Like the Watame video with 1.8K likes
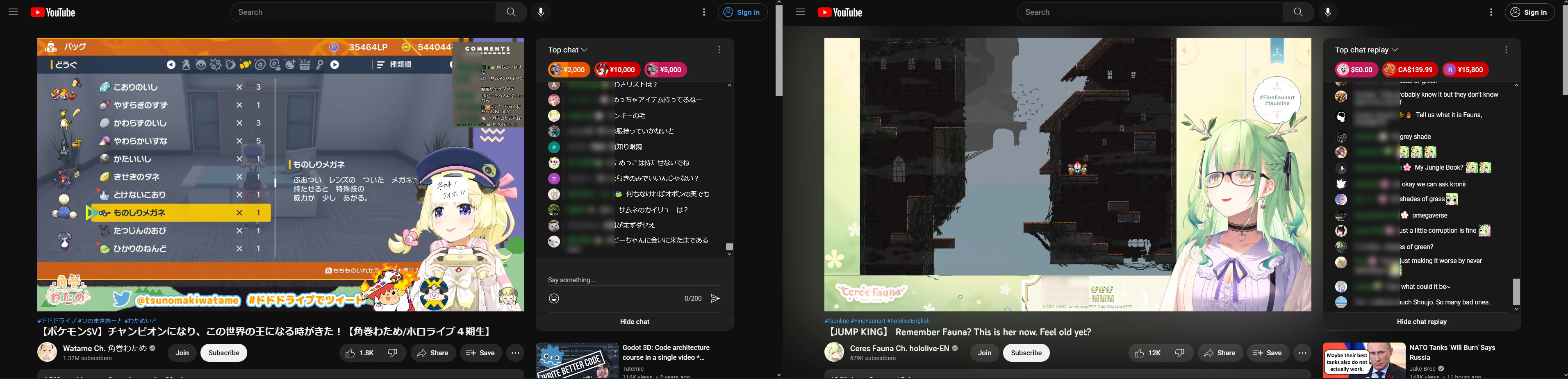1568x379 pixels. (360, 353)
